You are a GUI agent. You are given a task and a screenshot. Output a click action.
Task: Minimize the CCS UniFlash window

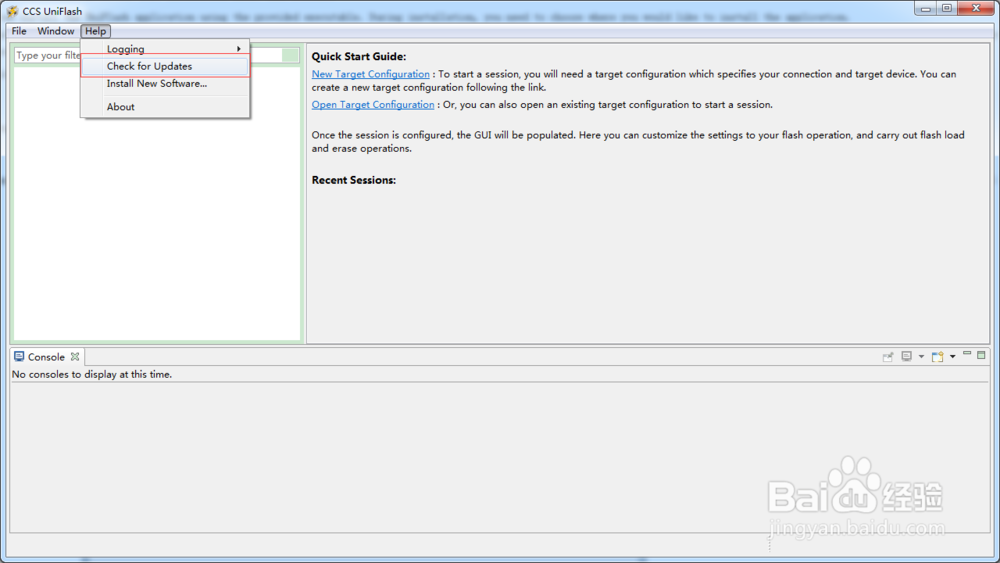tap(925, 9)
